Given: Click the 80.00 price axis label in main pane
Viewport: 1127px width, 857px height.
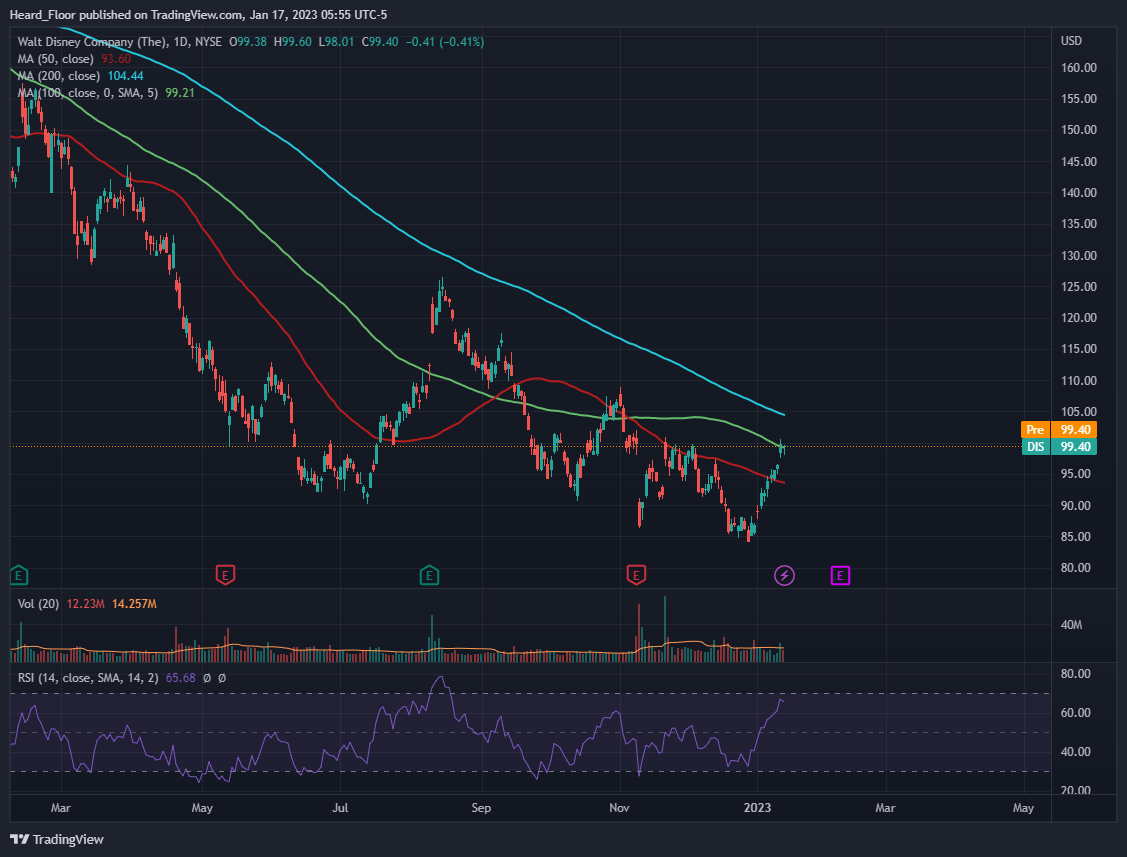Looking at the screenshot, I should 1076,568.
